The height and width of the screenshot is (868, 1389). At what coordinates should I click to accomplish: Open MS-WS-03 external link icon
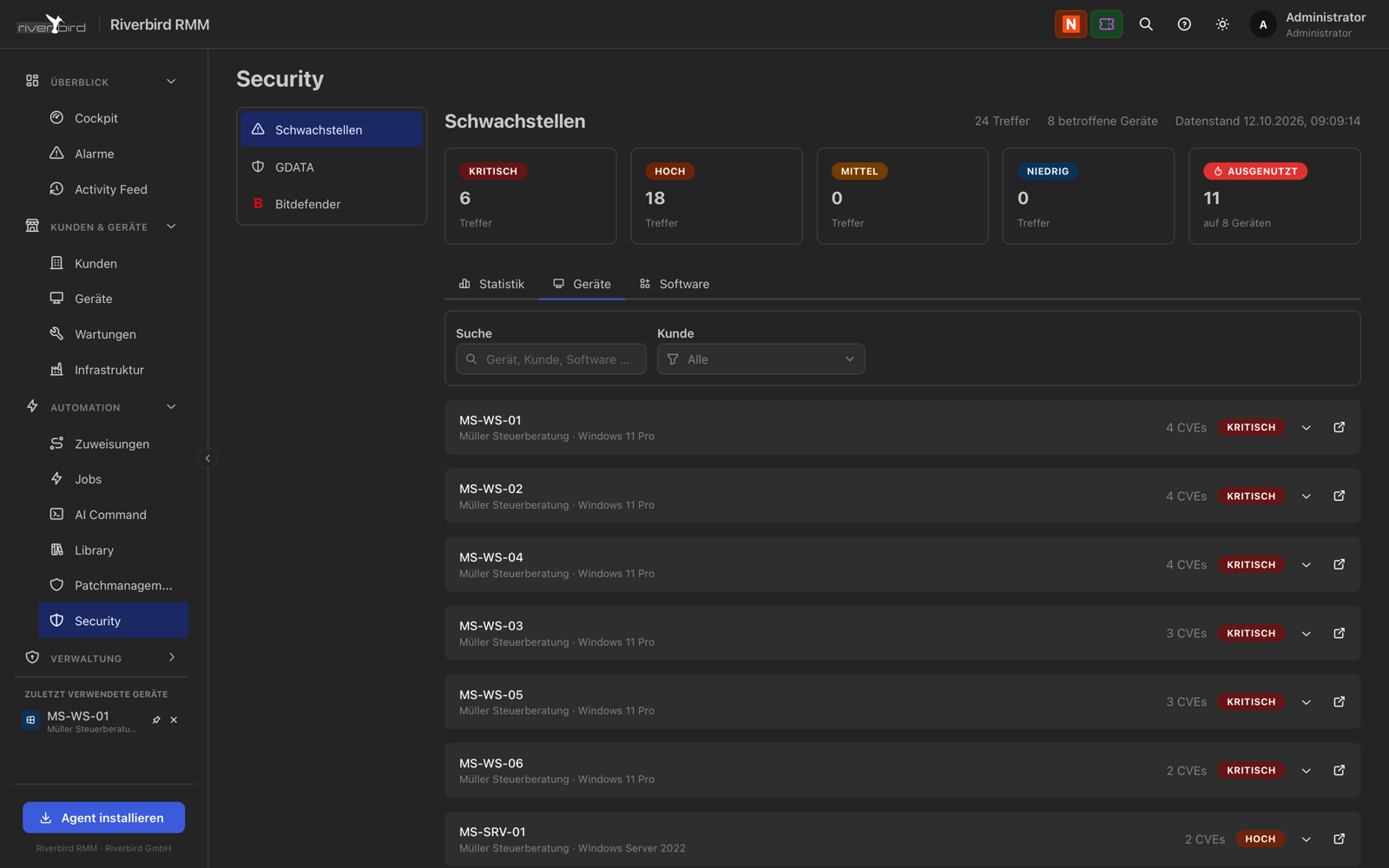click(1340, 634)
